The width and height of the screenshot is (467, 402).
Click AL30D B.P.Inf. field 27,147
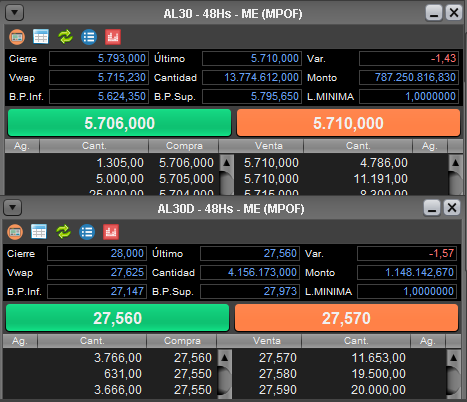[x=97, y=292]
